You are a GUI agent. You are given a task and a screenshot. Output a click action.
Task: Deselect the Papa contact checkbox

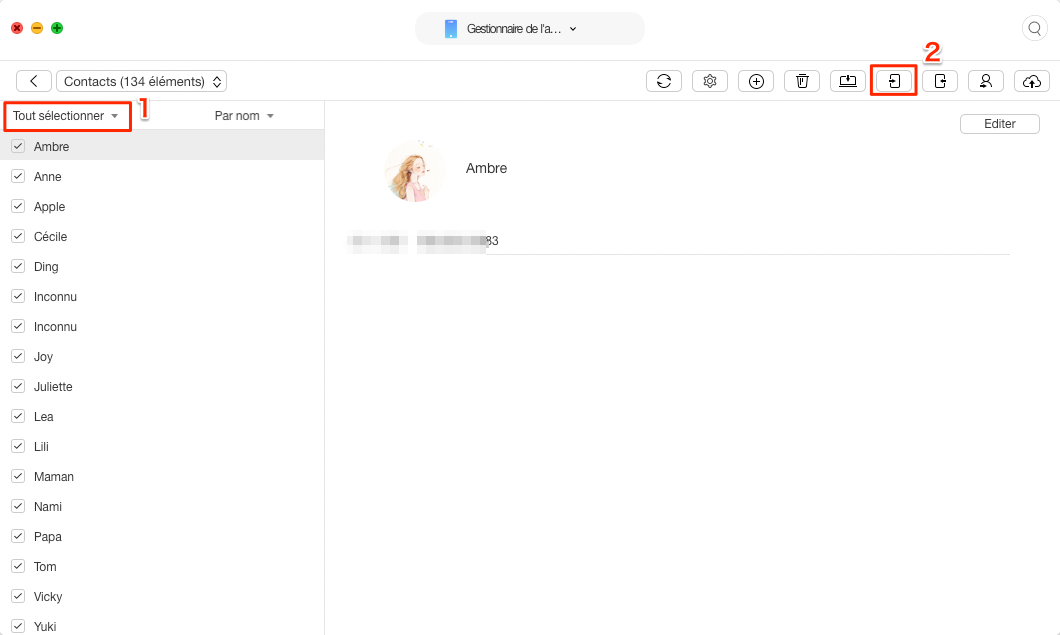pyautogui.click(x=17, y=536)
